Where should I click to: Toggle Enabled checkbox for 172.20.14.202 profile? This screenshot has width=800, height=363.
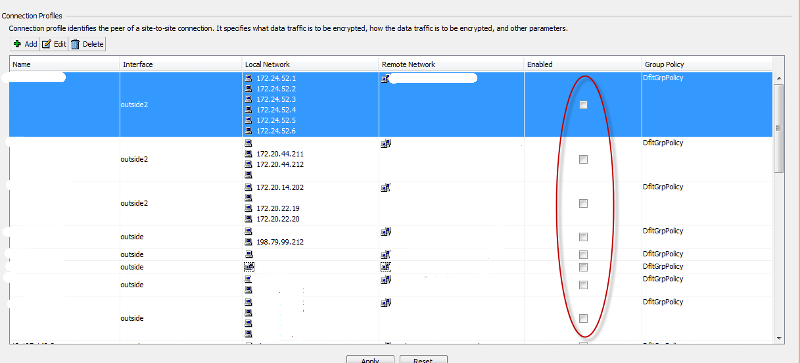coord(583,203)
